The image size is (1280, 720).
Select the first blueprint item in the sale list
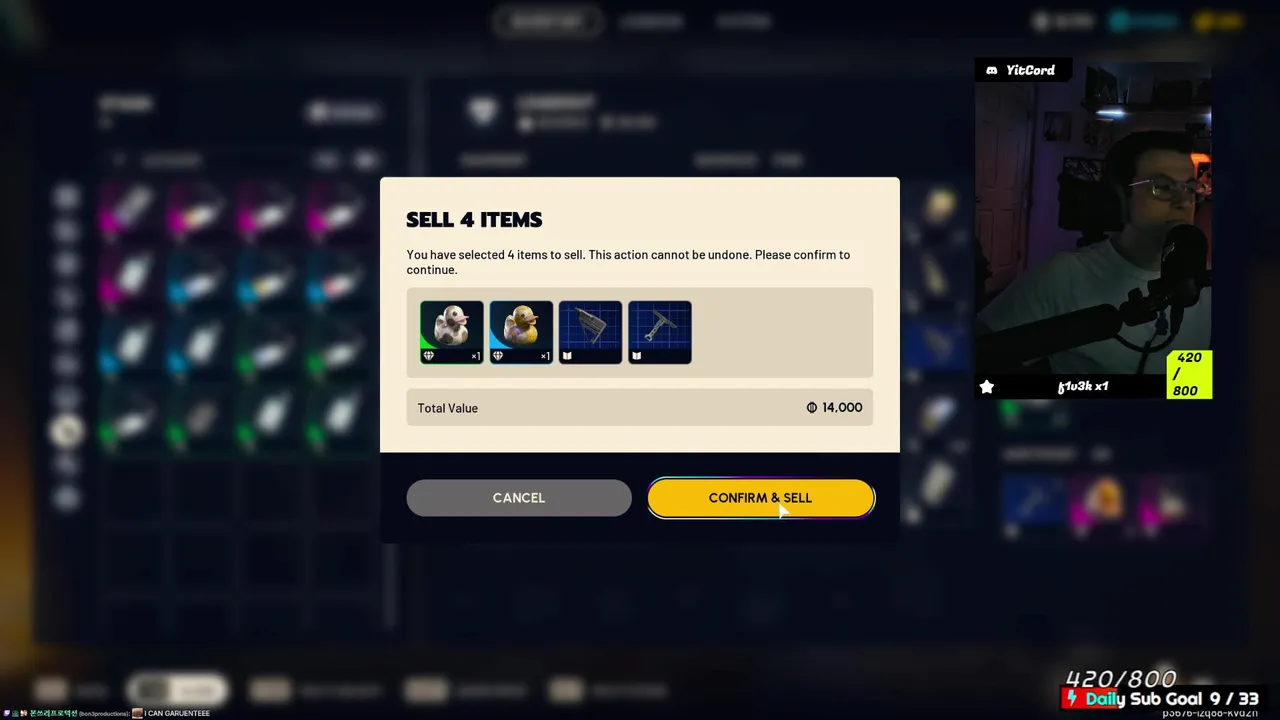point(590,332)
